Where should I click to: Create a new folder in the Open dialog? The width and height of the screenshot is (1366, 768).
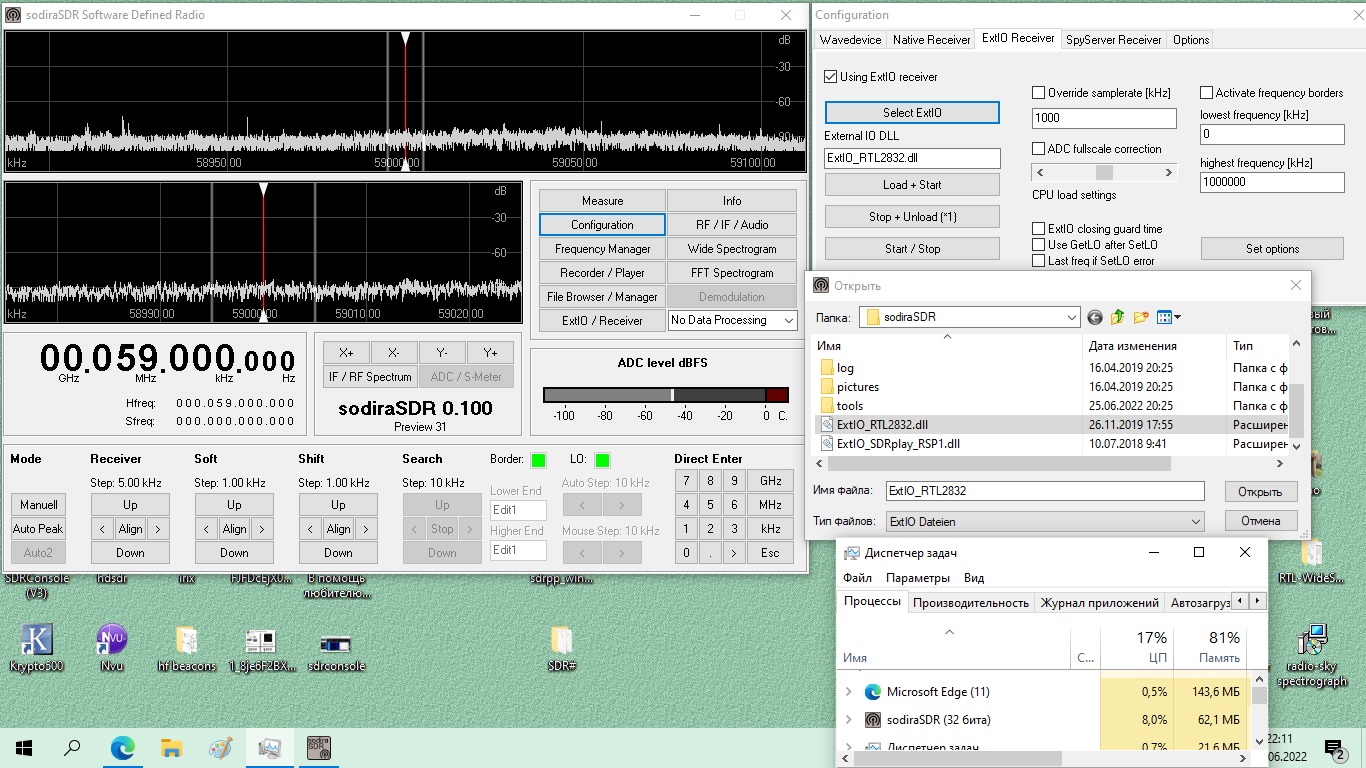(1141, 317)
